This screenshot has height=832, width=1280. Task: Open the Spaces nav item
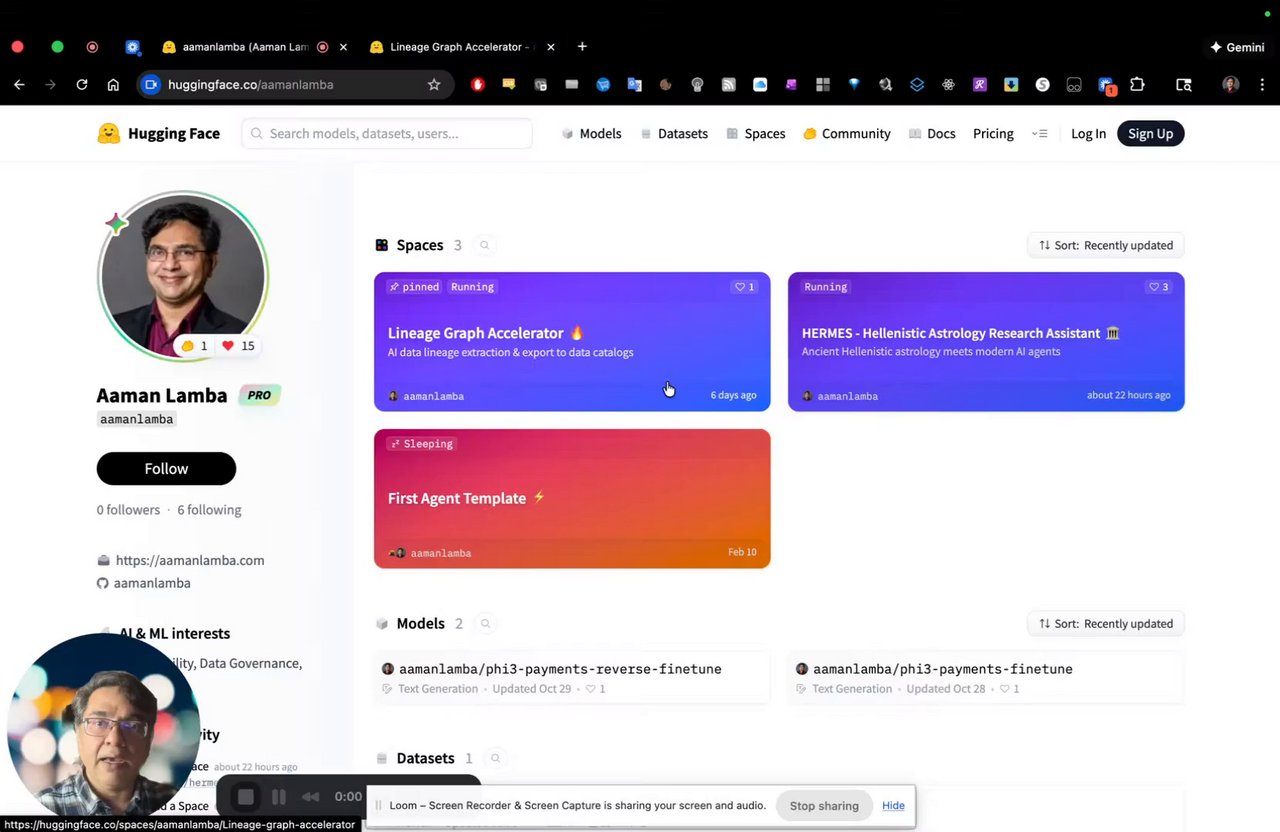(x=756, y=133)
